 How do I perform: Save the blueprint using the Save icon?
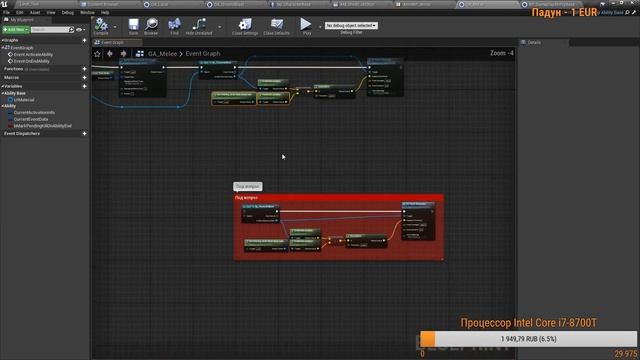pyautogui.click(x=133, y=27)
